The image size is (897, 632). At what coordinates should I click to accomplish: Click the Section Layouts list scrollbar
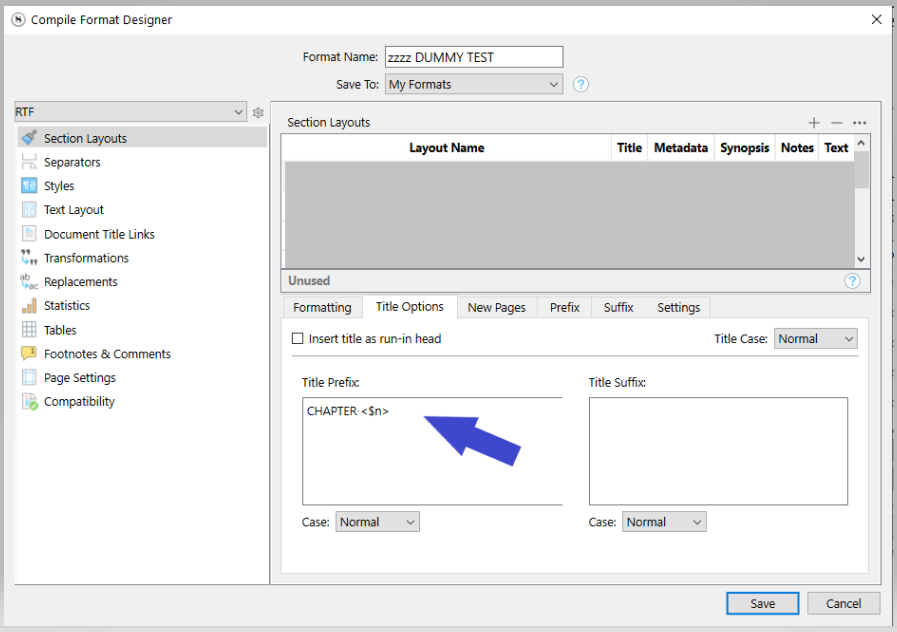pos(861,200)
